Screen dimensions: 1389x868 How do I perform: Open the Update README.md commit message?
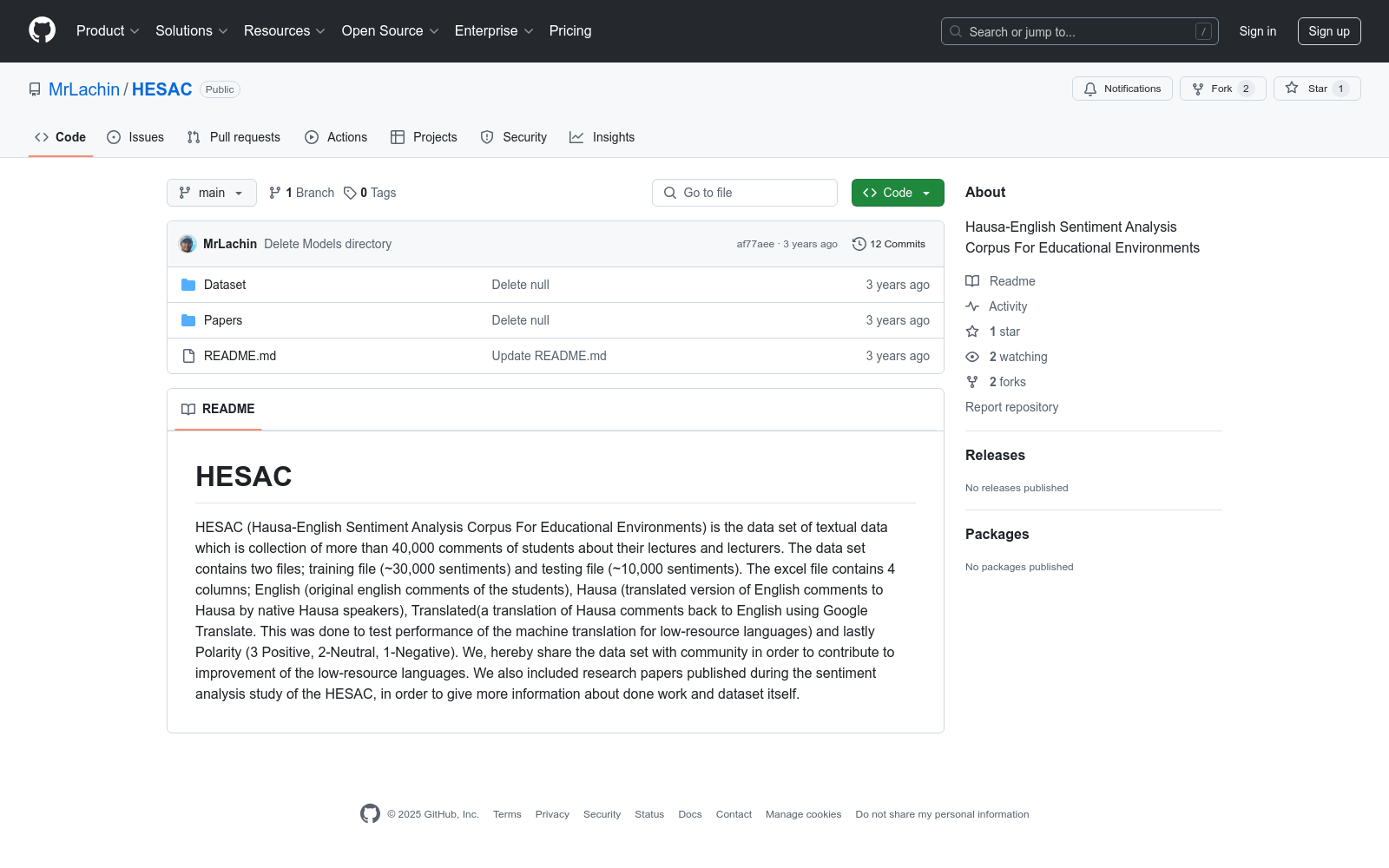[550, 356]
